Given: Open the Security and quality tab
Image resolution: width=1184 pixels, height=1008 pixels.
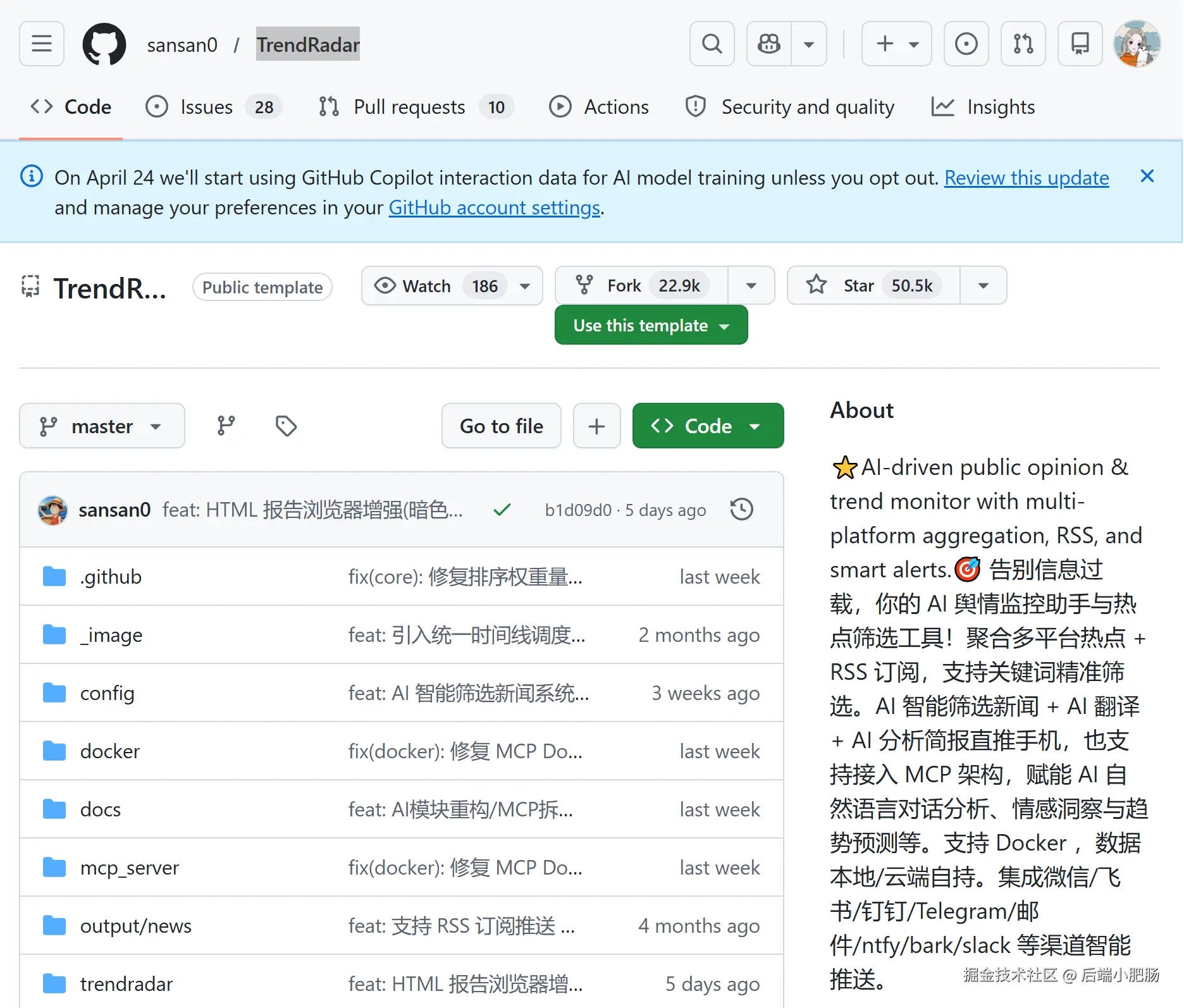Looking at the screenshot, I should click(790, 107).
